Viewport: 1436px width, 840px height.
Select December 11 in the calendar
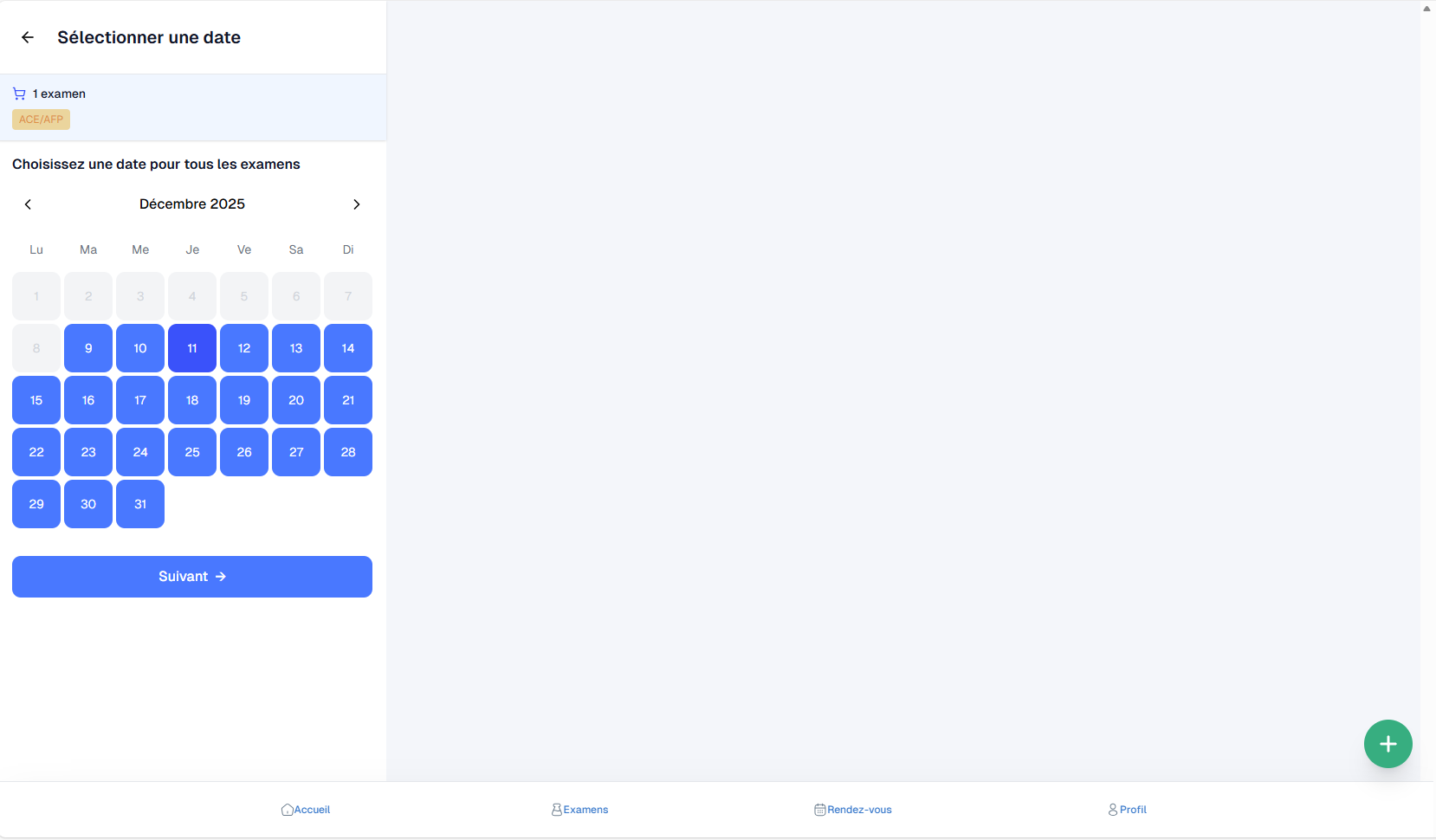tap(192, 348)
